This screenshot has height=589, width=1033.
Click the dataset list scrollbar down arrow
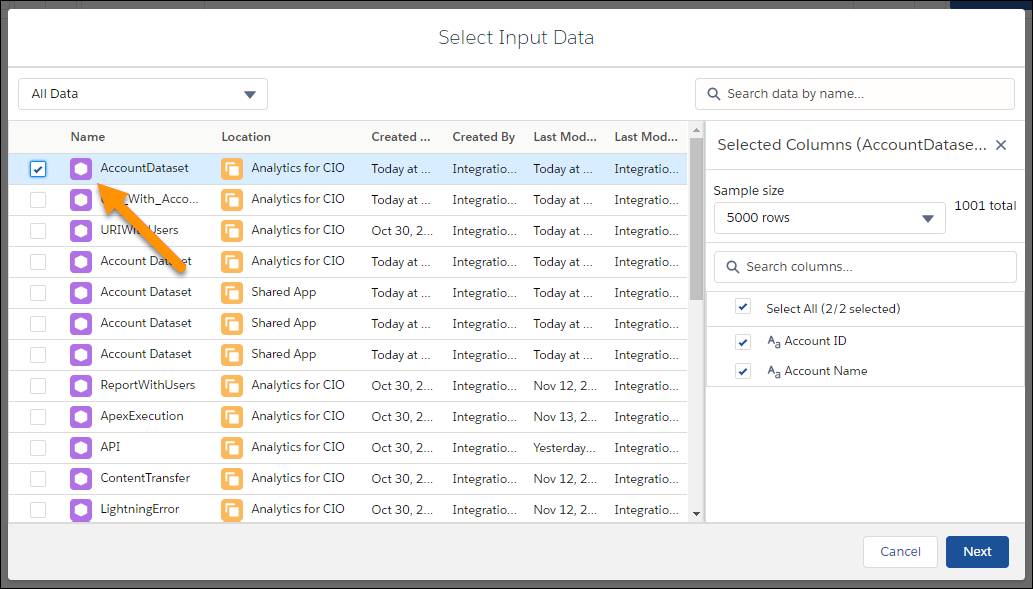tap(696, 514)
